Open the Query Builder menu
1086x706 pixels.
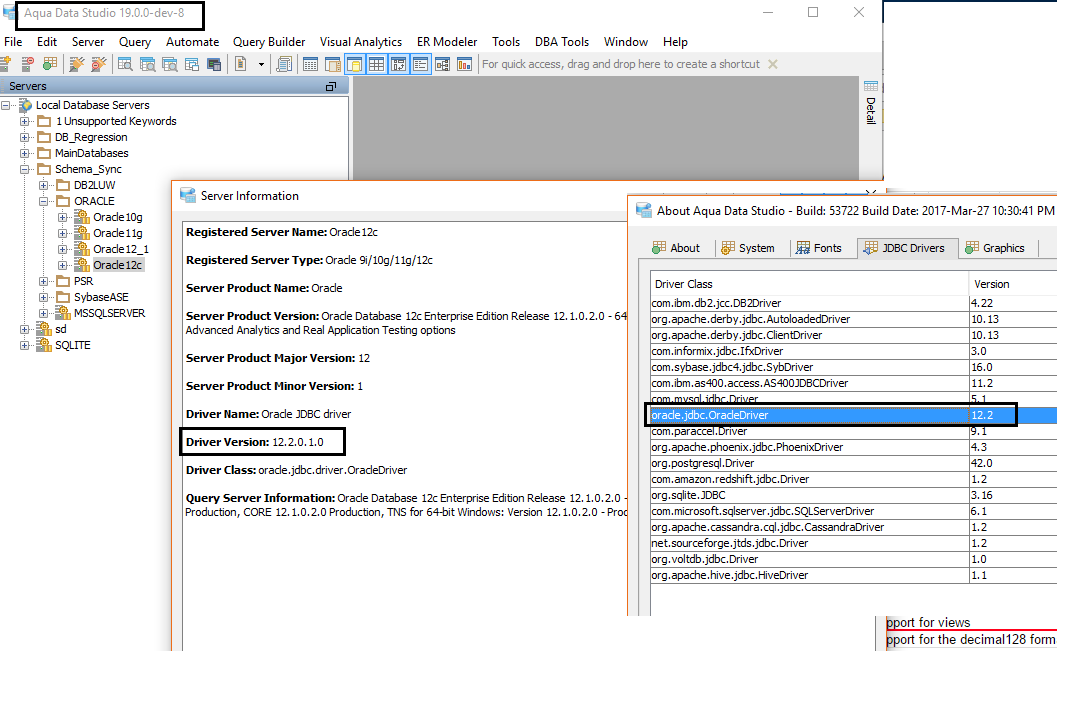pyautogui.click(x=269, y=42)
